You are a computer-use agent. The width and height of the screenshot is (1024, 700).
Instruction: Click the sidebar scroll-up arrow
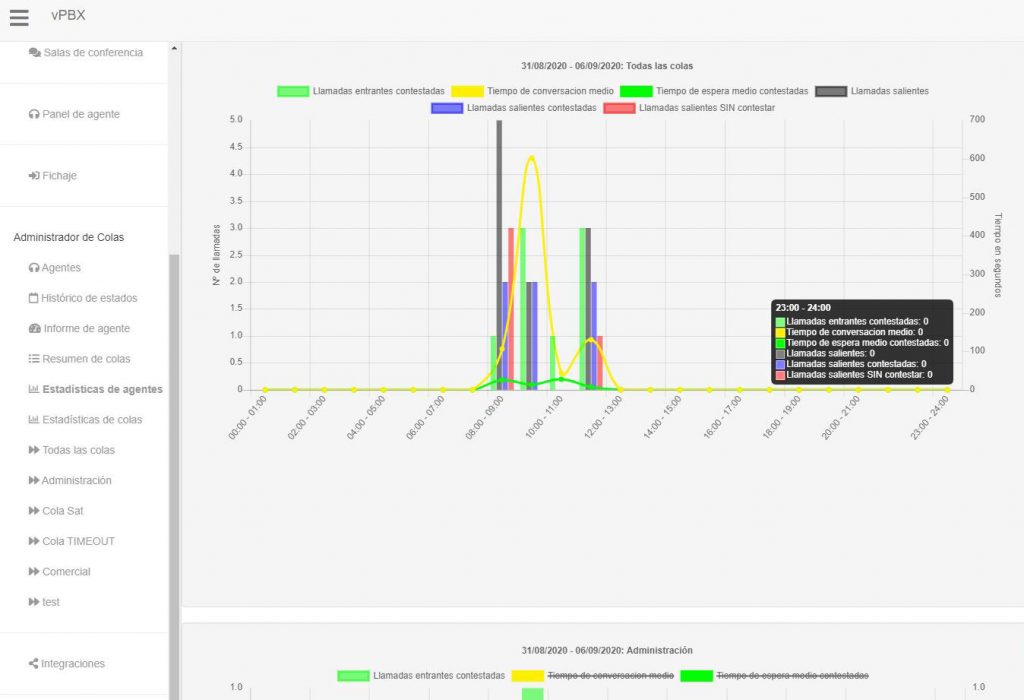pos(174,48)
